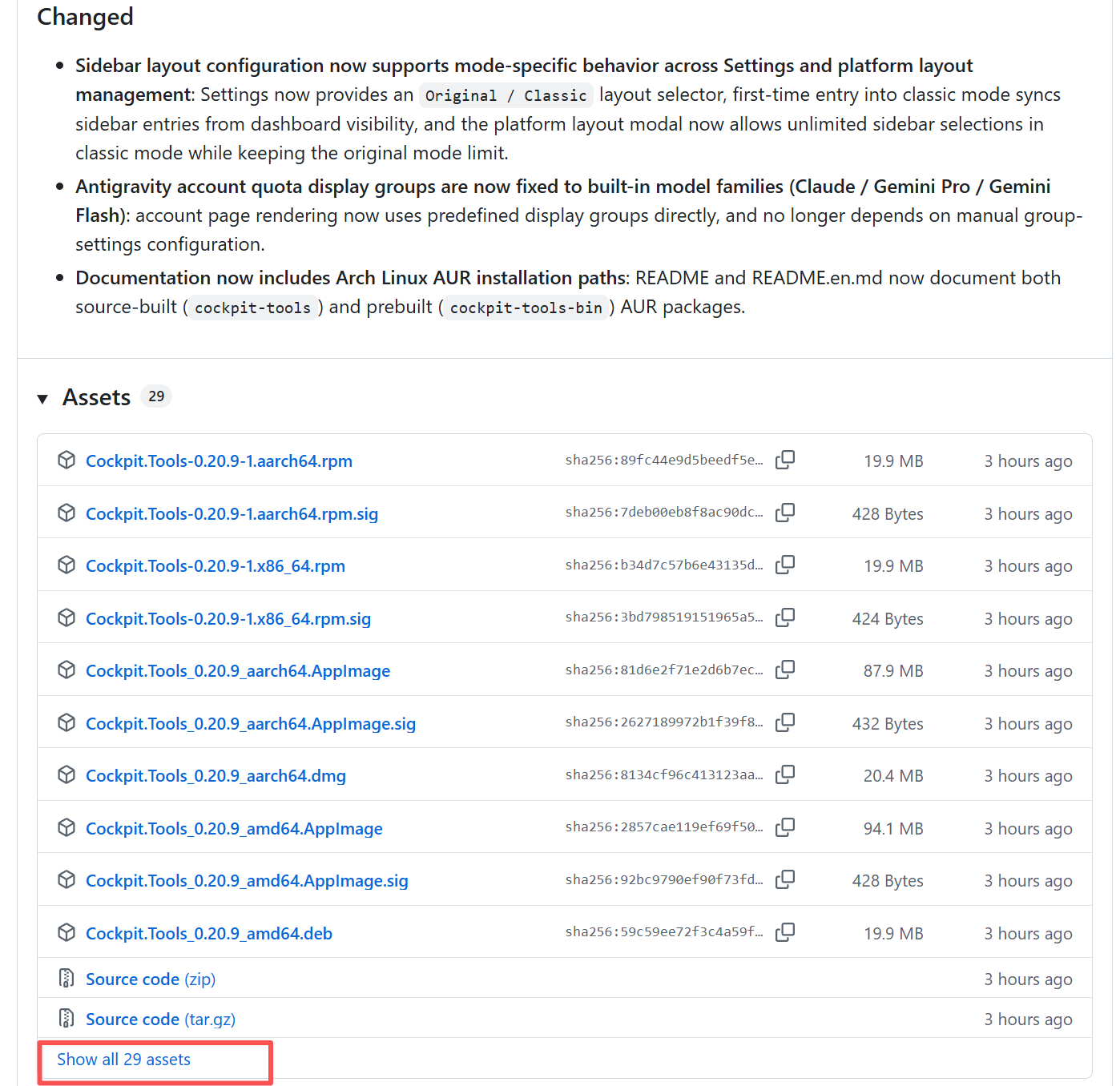Copy SHA256 hash for aarch64.AppImage.sig asset

coord(785,722)
